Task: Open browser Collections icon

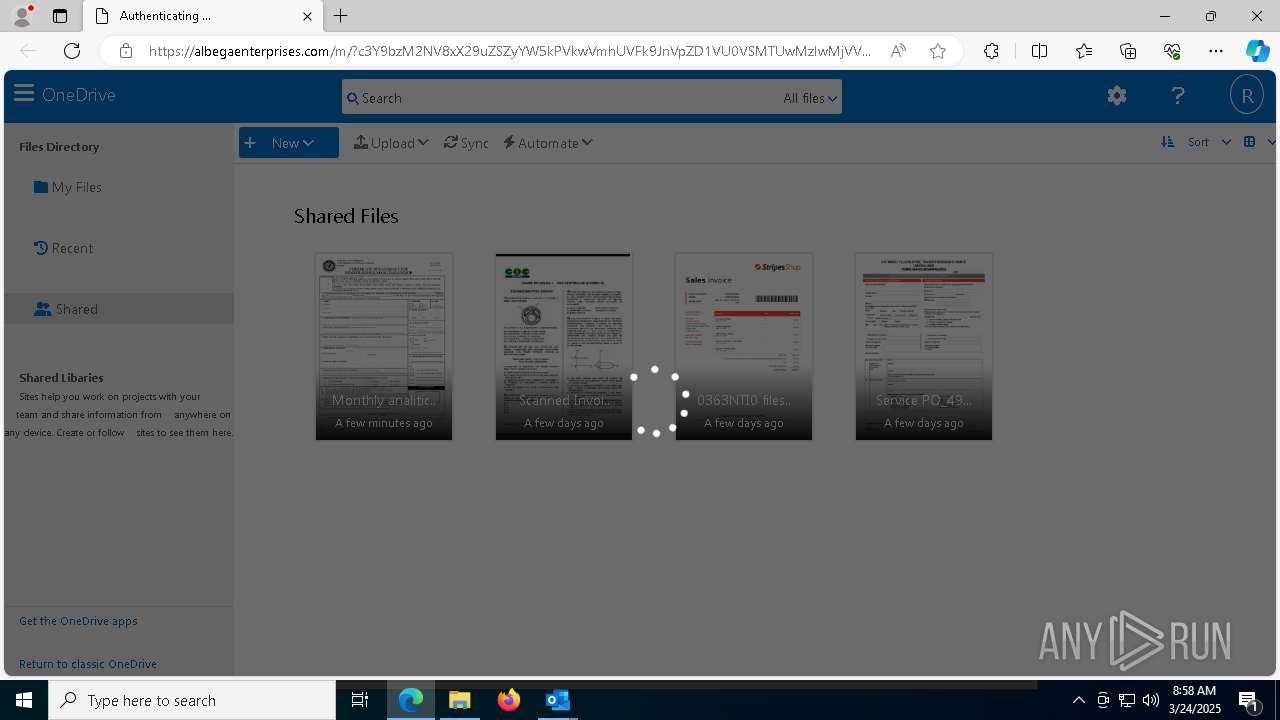Action: tap(1128, 51)
